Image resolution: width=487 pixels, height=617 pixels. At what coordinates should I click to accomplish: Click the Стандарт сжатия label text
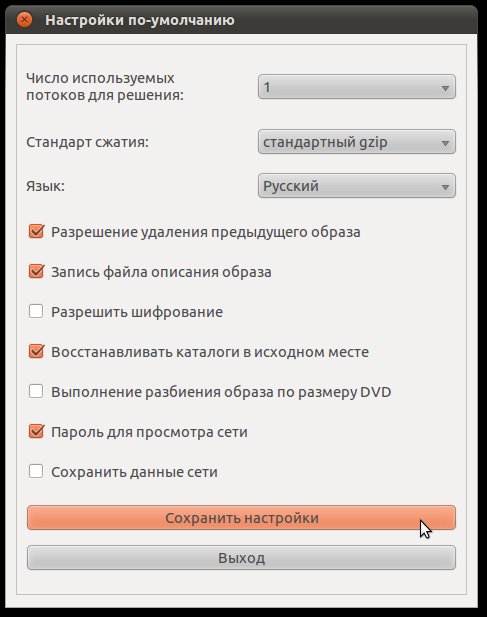point(87,142)
